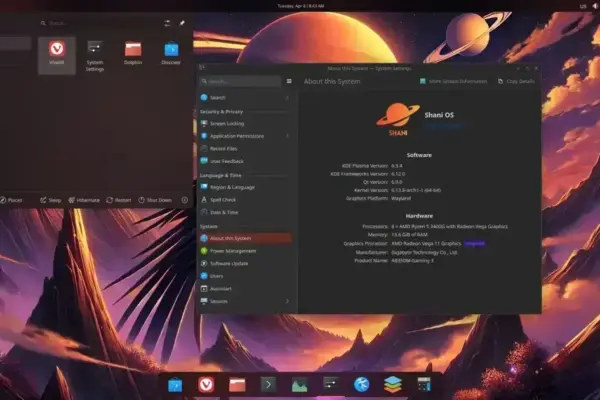Open the blue globe app in dock
The height and width of the screenshot is (400, 600).
tap(362, 385)
